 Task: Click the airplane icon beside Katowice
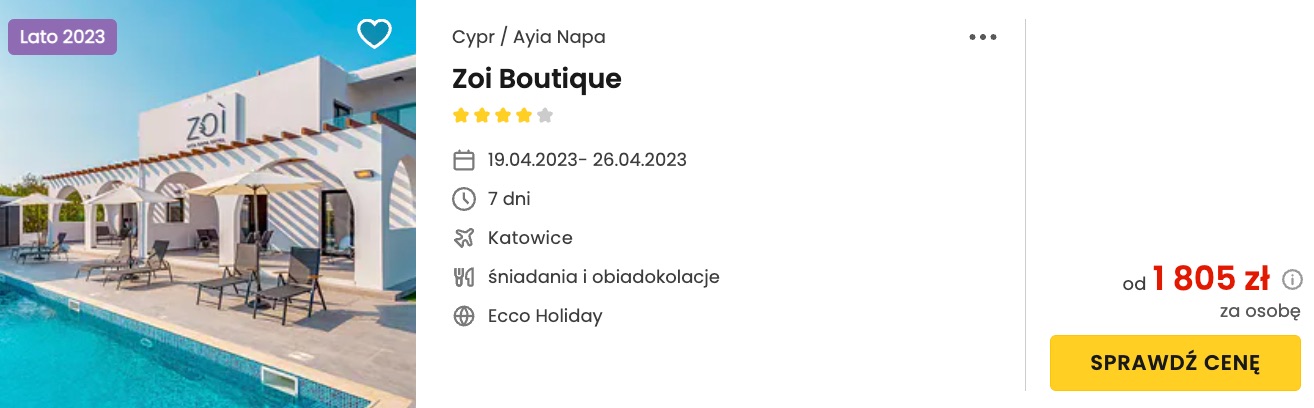tap(464, 238)
